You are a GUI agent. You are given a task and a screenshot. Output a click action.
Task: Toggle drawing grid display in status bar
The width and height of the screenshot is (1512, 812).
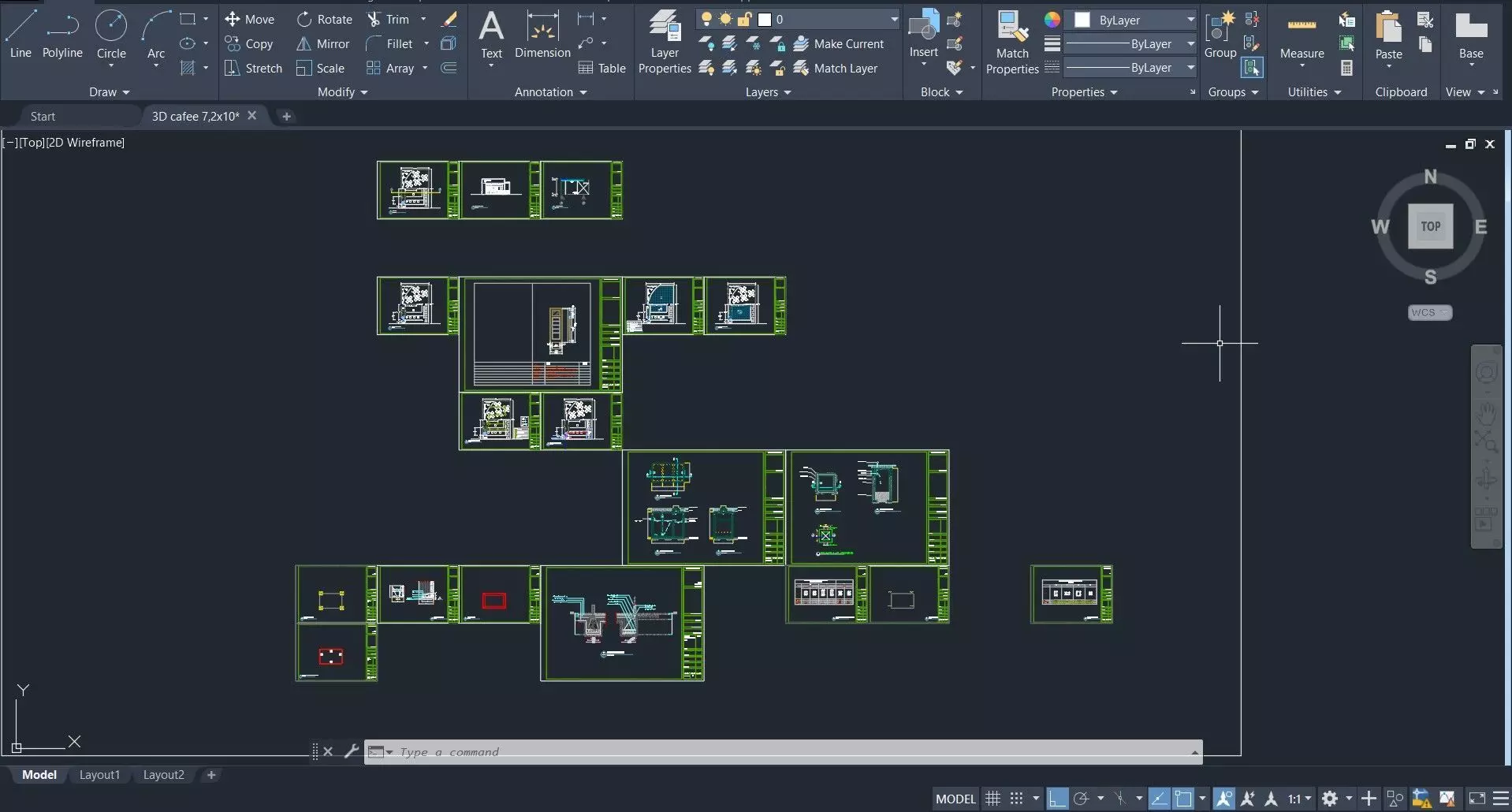993,799
